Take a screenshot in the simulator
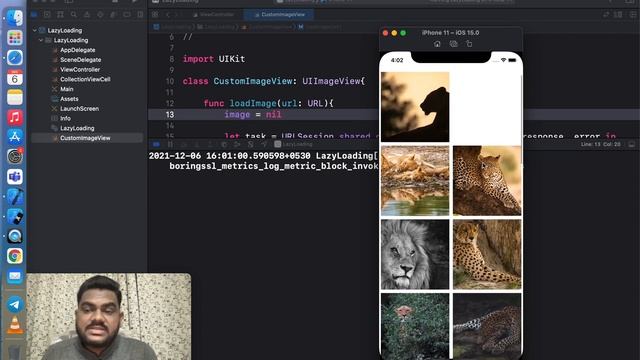 453,44
